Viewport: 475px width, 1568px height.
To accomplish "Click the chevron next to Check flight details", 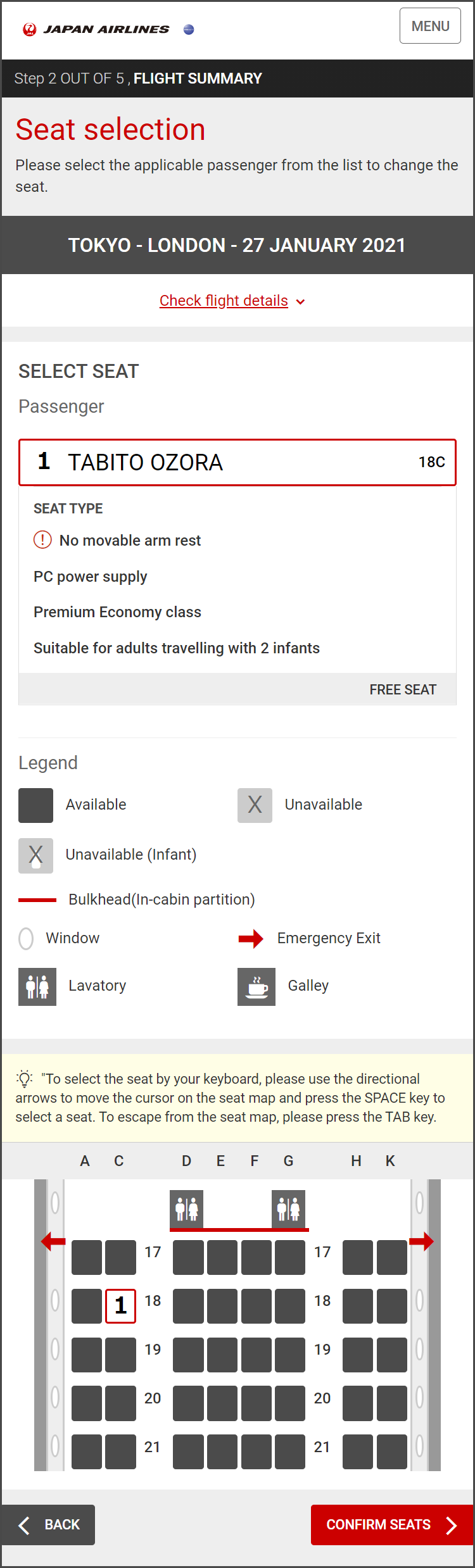I will pos(301,302).
